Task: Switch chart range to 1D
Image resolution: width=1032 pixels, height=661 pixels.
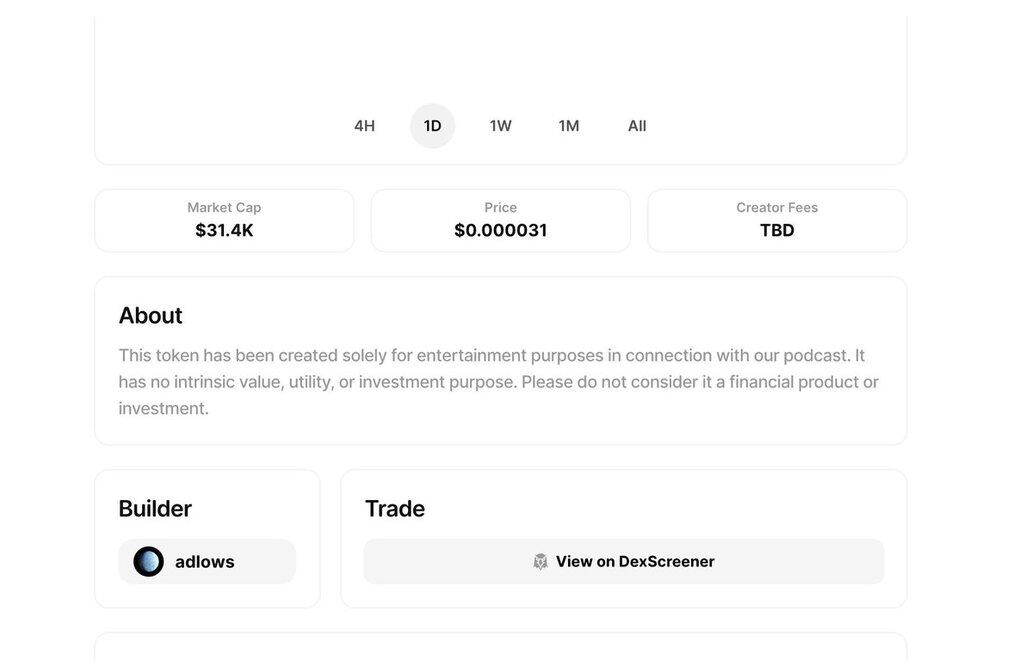Action: pyautogui.click(x=432, y=126)
